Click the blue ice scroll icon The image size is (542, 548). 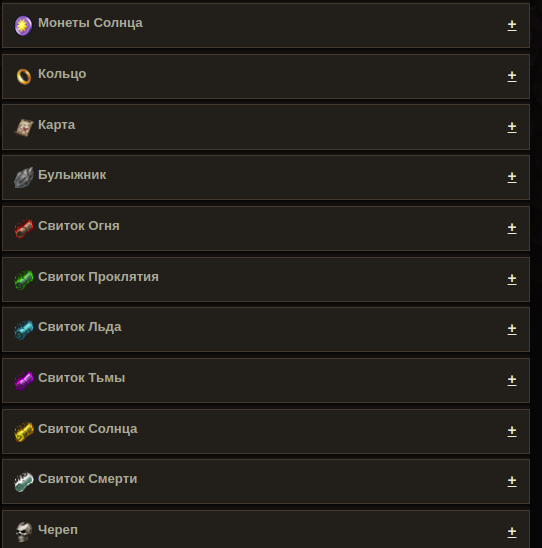24,330
